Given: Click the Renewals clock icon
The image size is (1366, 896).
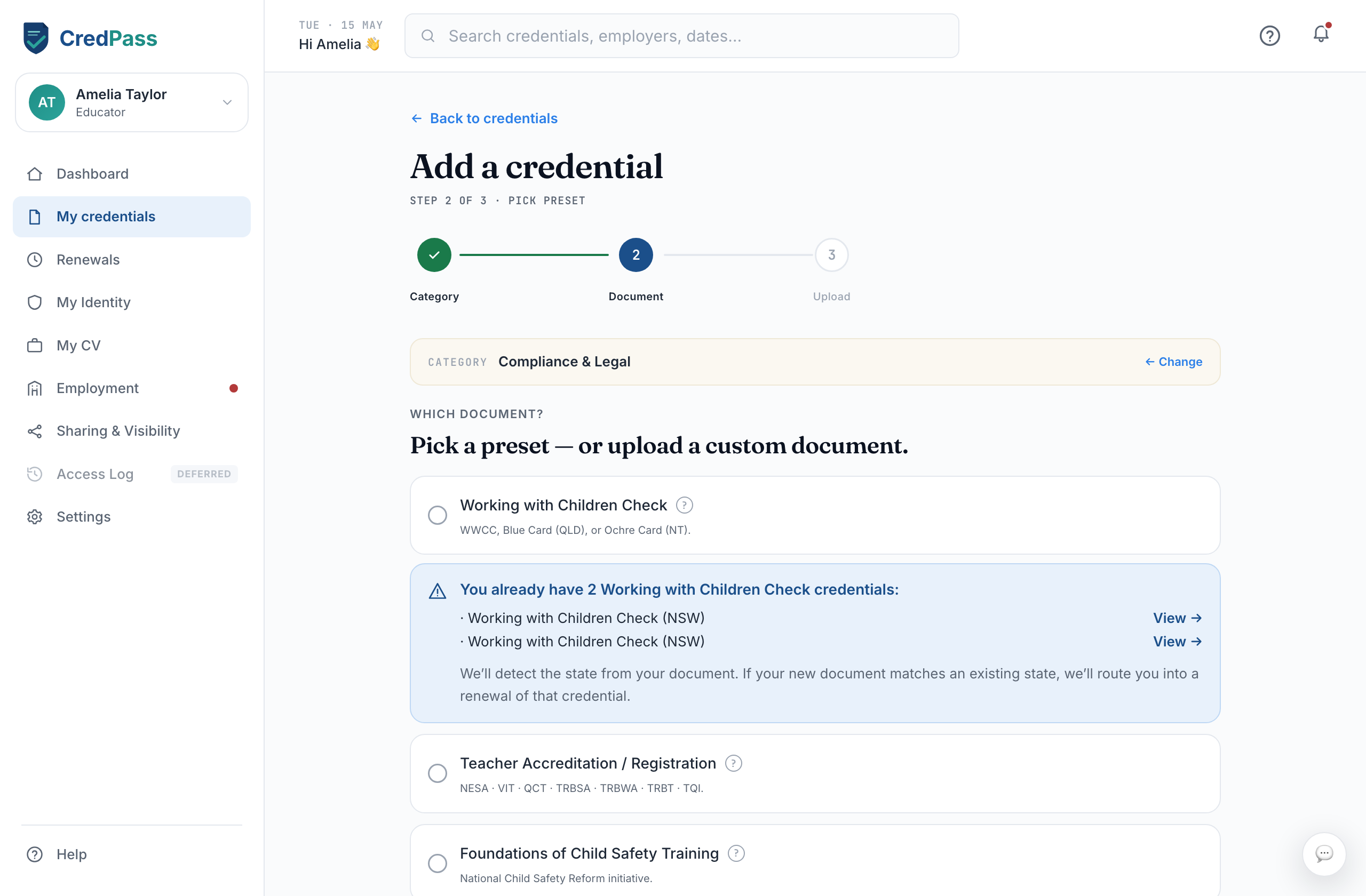Looking at the screenshot, I should pos(35,260).
